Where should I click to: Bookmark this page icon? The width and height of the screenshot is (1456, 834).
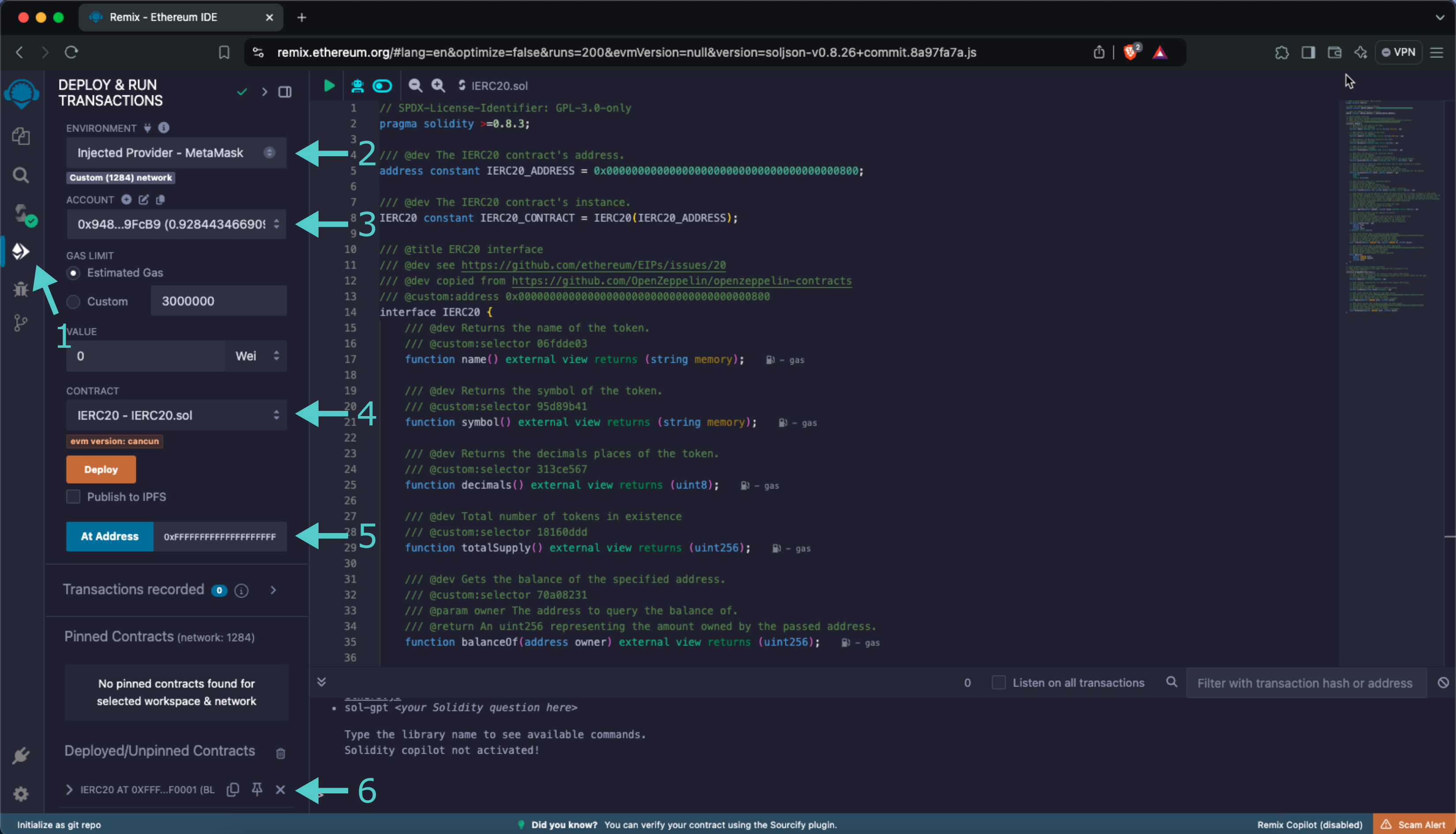[x=224, y=52]
